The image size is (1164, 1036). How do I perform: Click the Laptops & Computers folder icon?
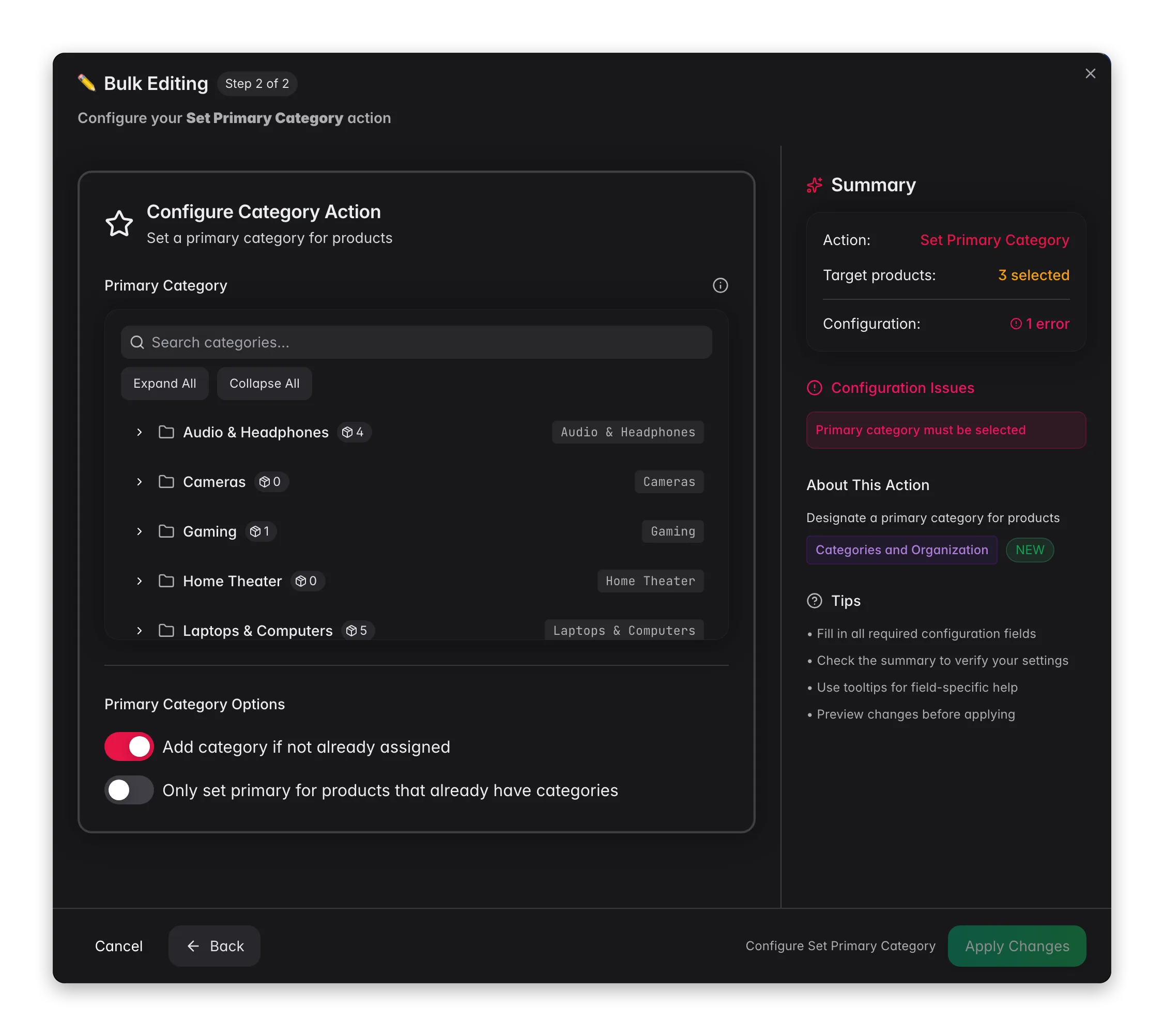pyautogui.click(x=166, y=631)
